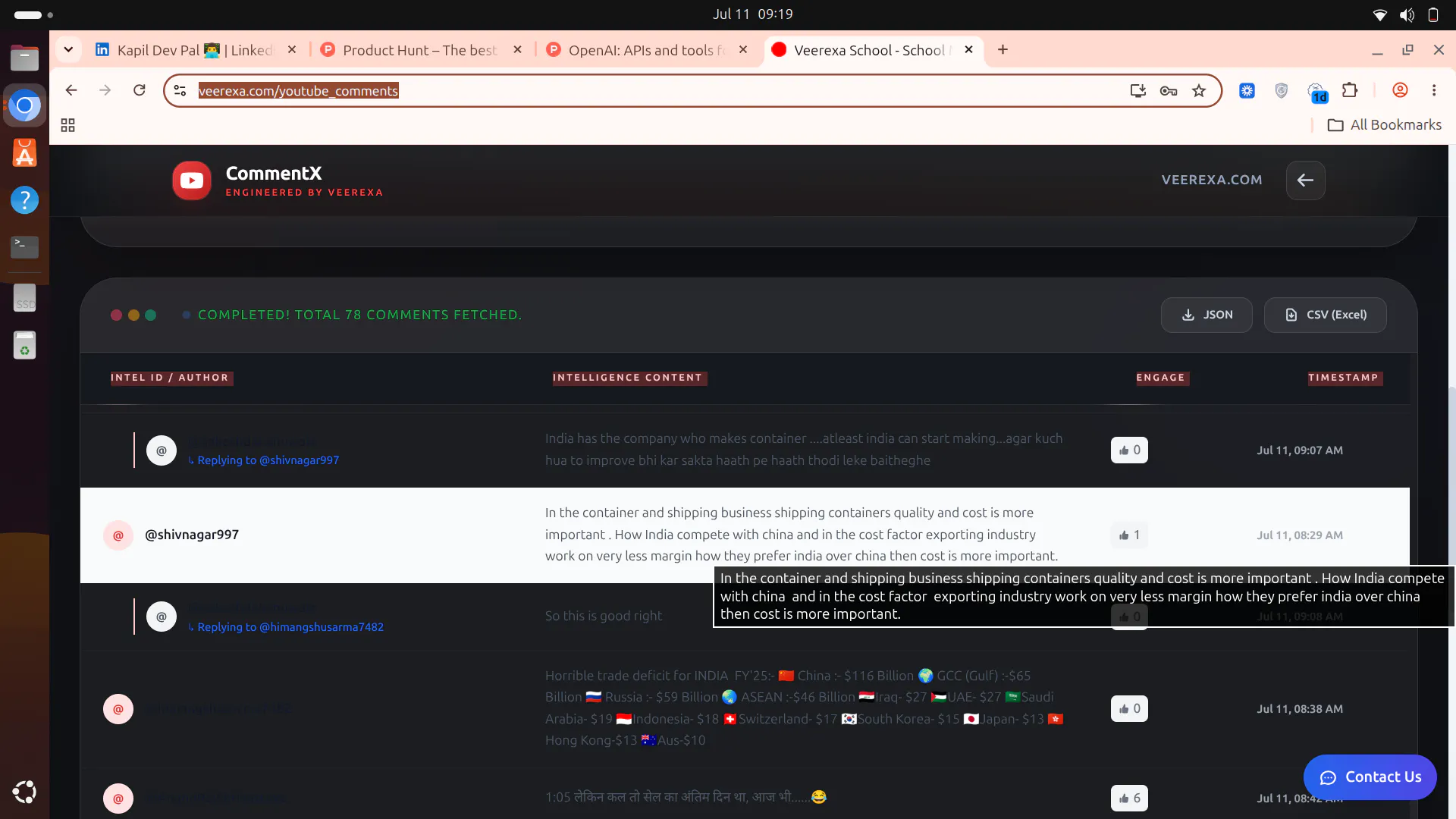Screen dimensions: 1456x819
Task: Click the ENGAGE column header
Action: coord(1161,378)
